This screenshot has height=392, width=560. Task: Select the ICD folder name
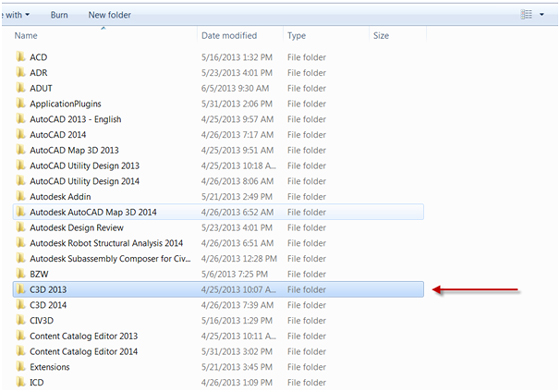click(36, 382)
